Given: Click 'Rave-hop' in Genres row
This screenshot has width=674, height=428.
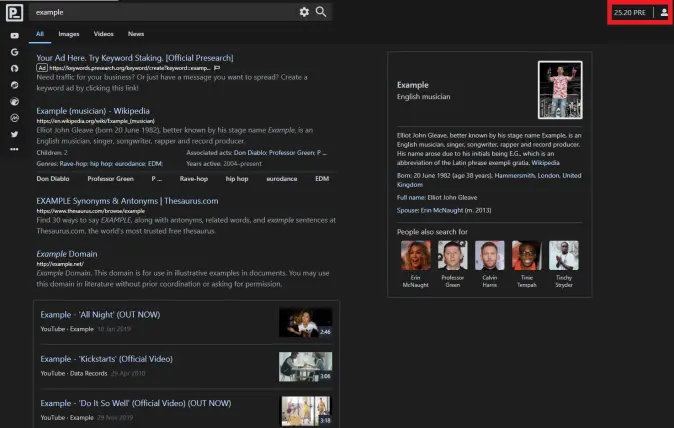Looking at the screenshot, I should (74, 164).
